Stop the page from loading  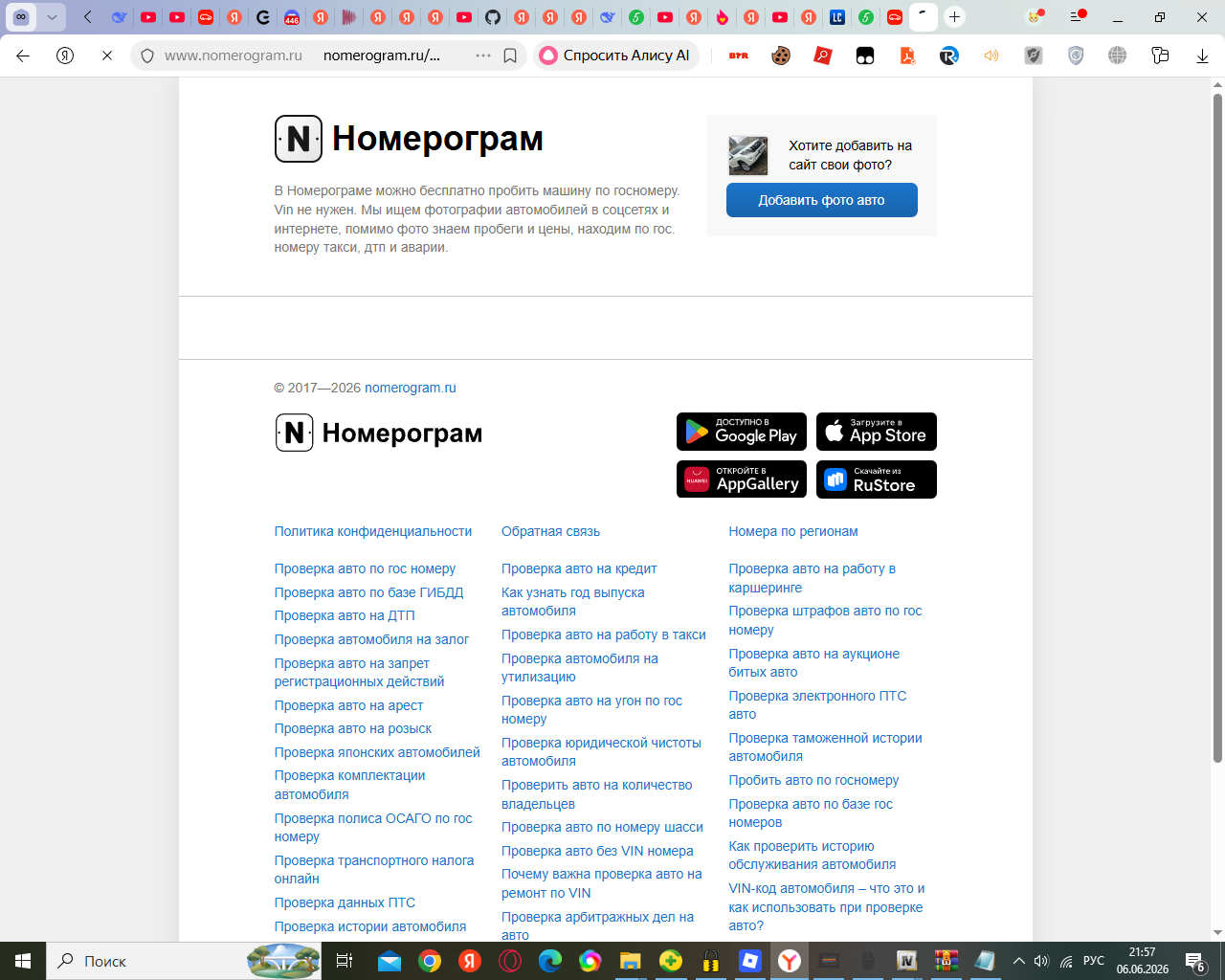[107, 56]
